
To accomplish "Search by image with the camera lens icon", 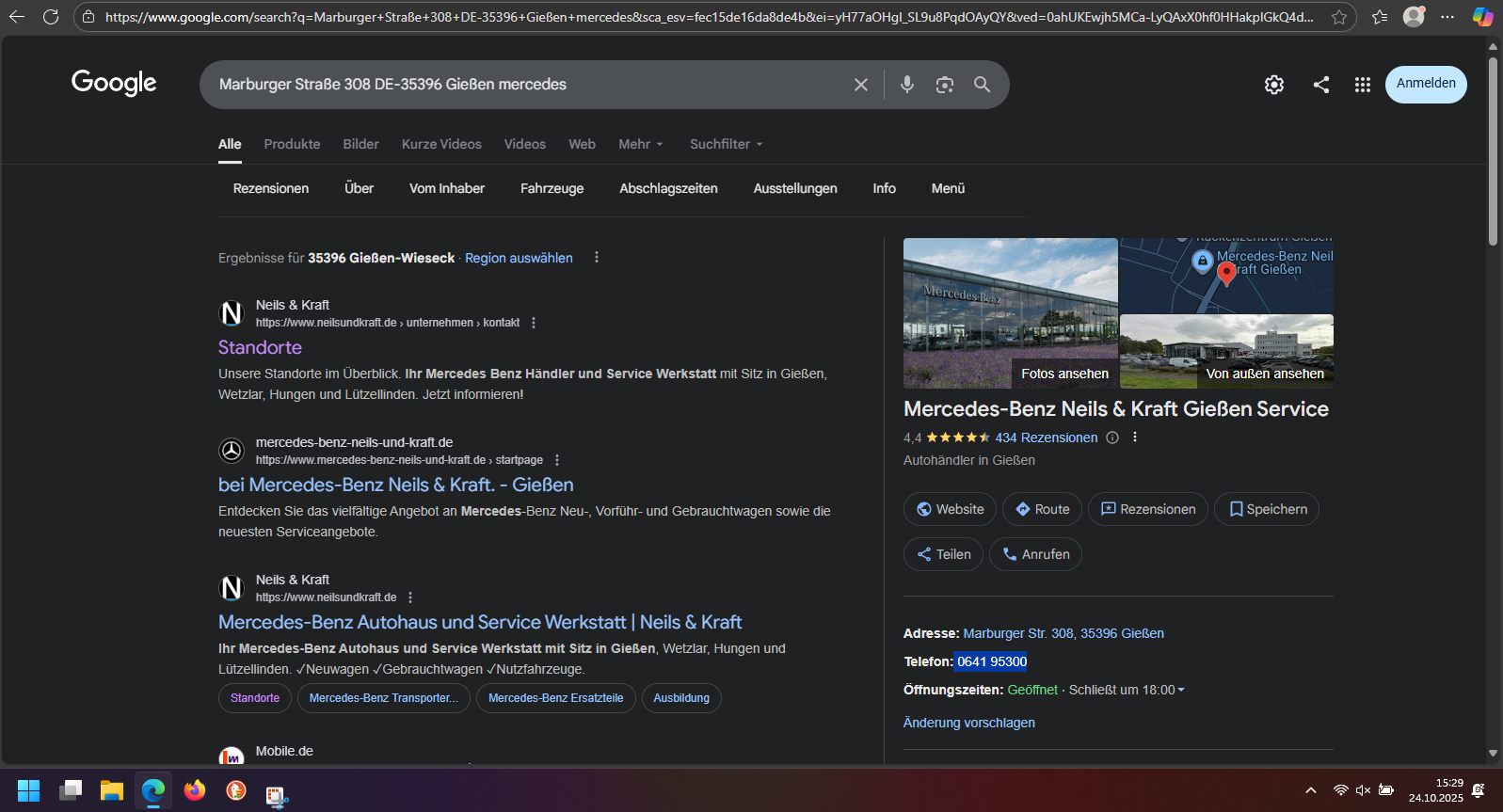I will [945, 85].
